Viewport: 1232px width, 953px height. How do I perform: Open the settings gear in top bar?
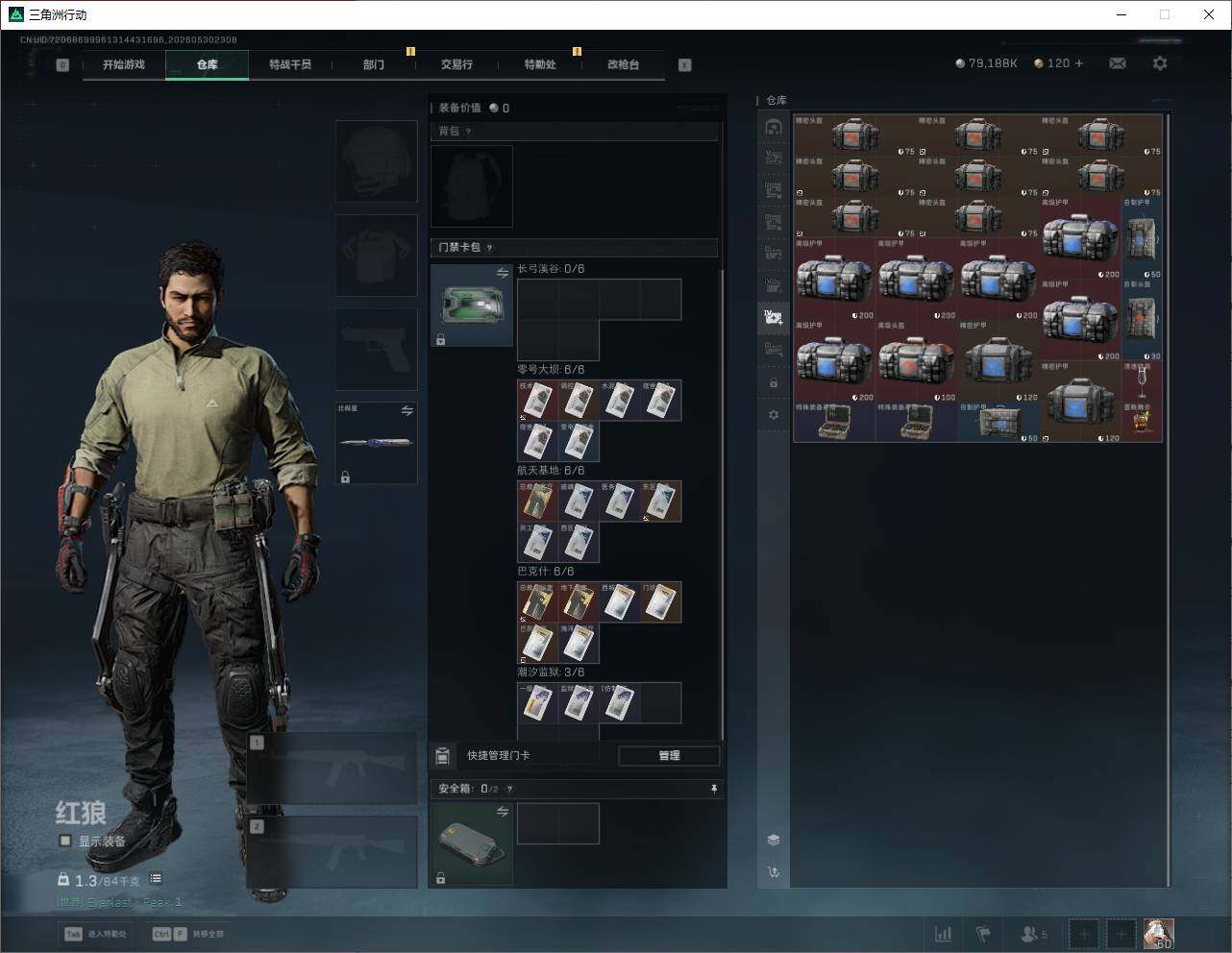(1160, 63)
